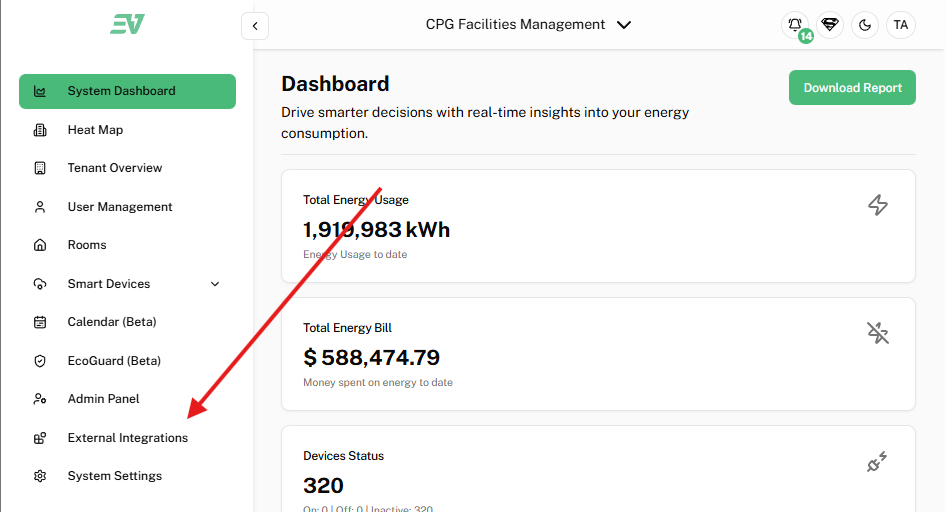Open the TA user avatar menu
Screen dimensions: 946x512
click(900, 25)
